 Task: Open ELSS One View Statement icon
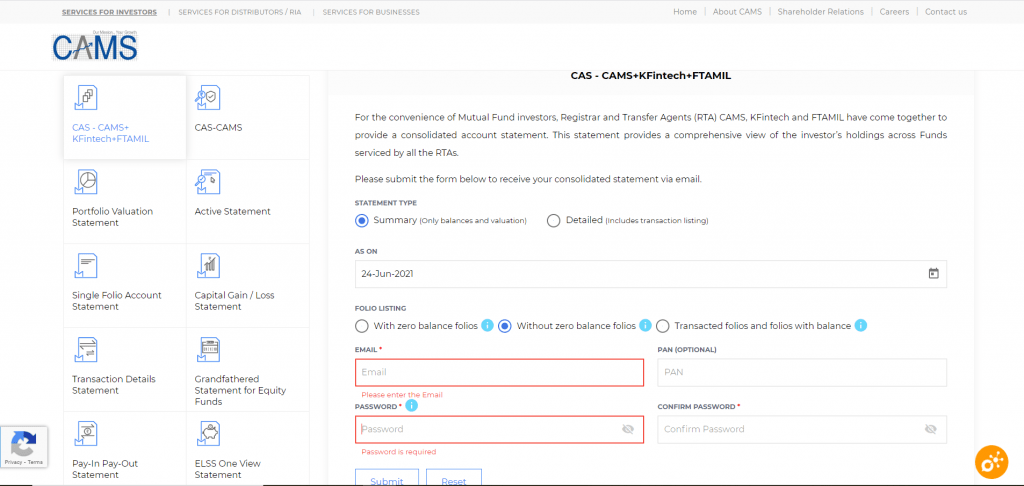[x=208, y=434]
